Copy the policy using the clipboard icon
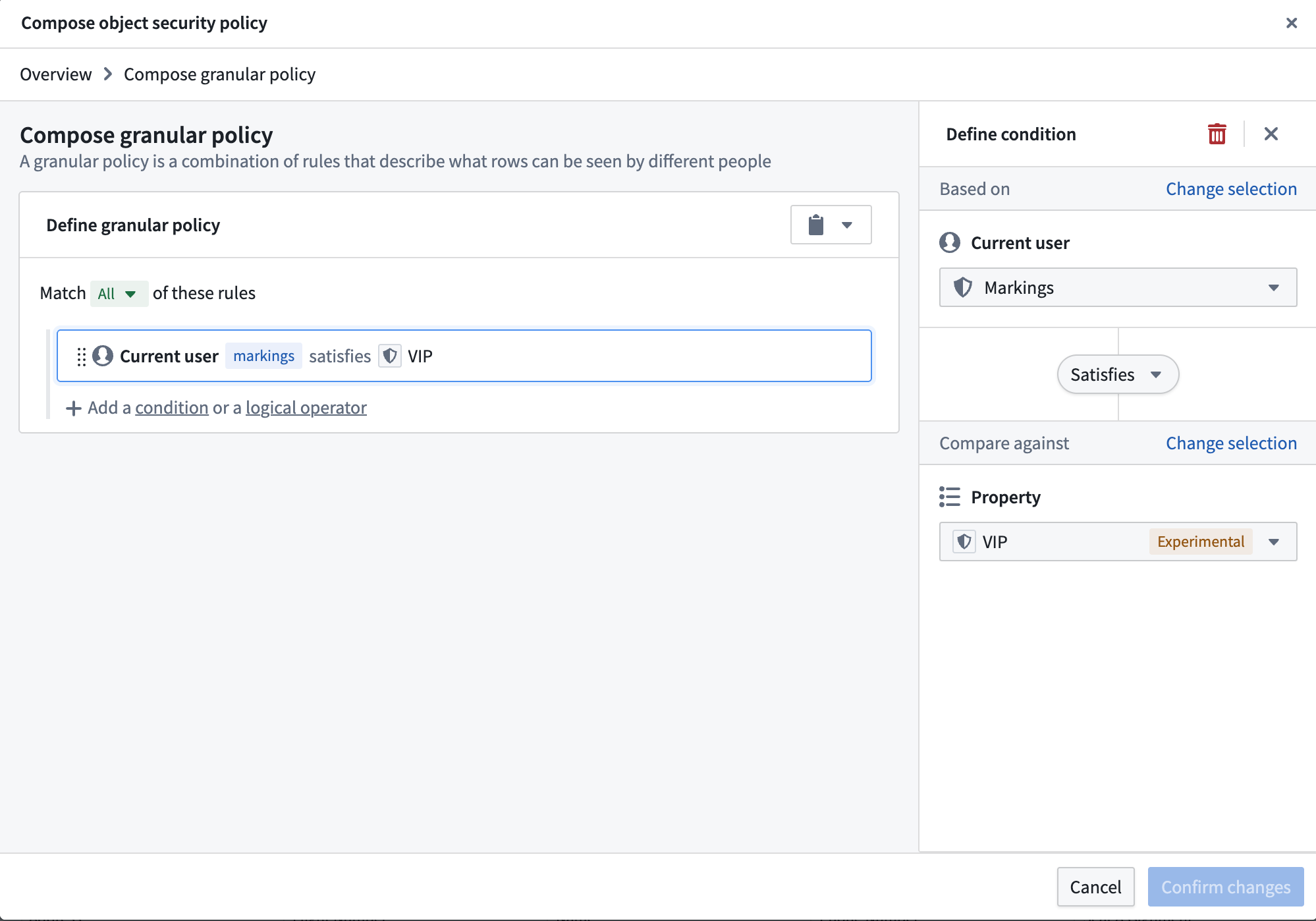Viewport: 1316px width, 921px height. [816, 224]
